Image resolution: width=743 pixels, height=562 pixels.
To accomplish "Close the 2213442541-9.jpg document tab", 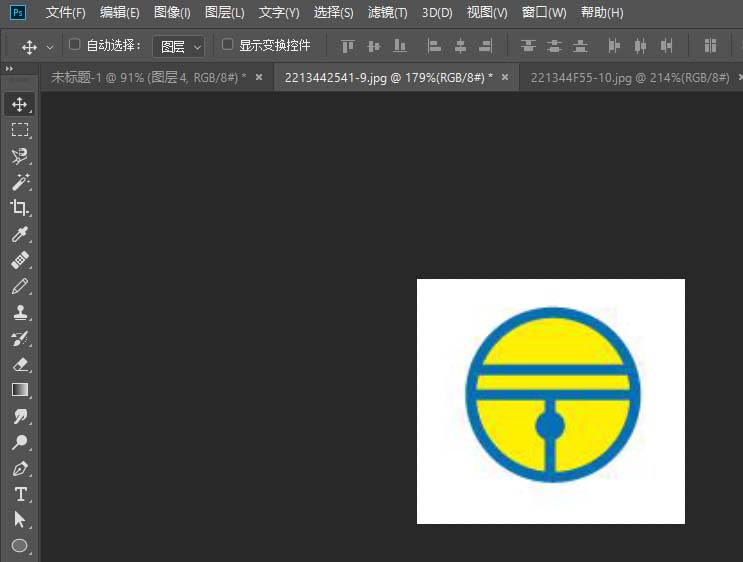I will point(505,77).
